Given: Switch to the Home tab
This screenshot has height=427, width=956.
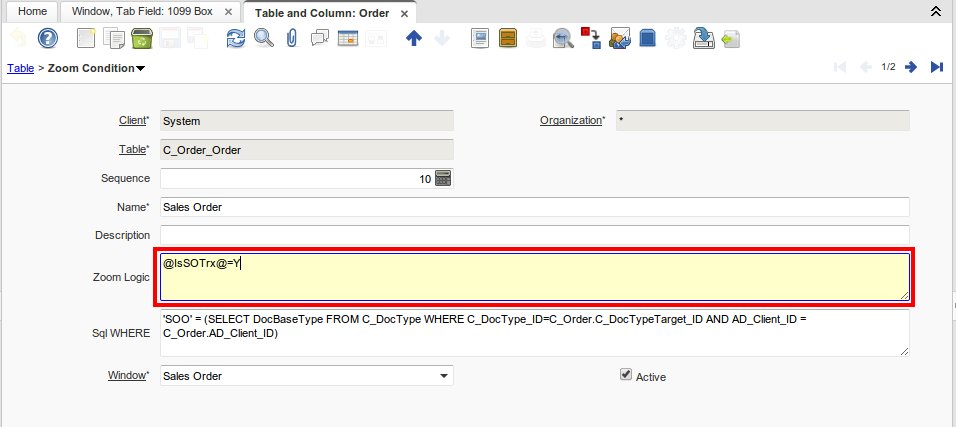Looking at the screenshot, I should point(32,12).
